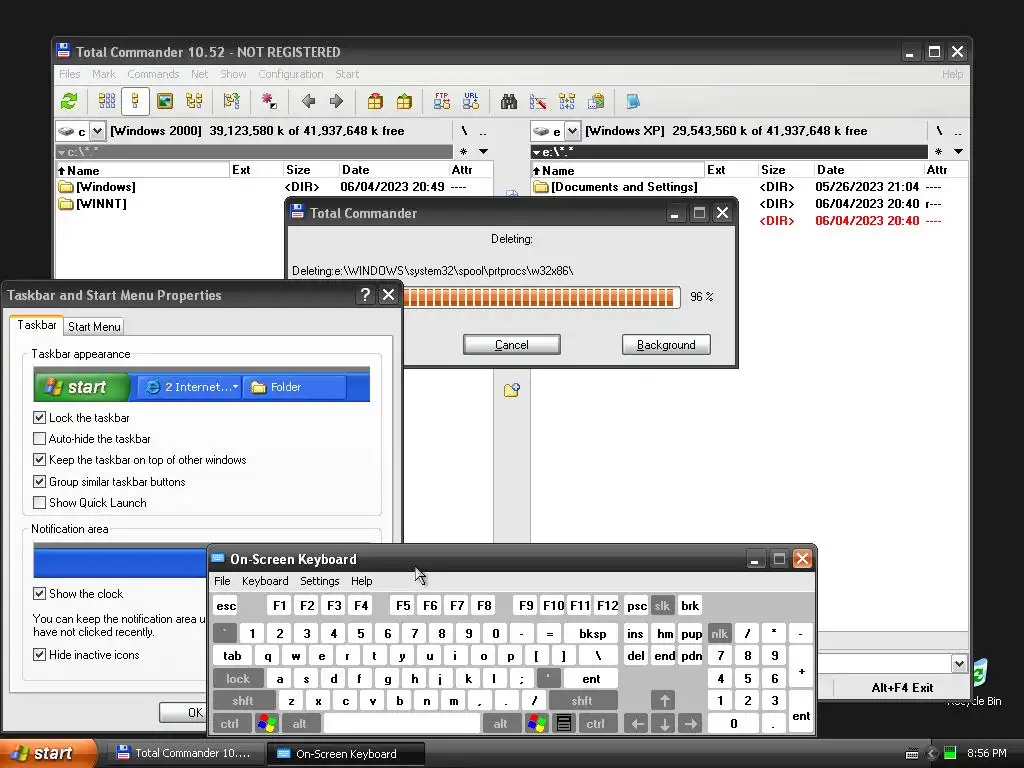Sort left panel by Name column header

pyautogui.click(x=142, y=170)
